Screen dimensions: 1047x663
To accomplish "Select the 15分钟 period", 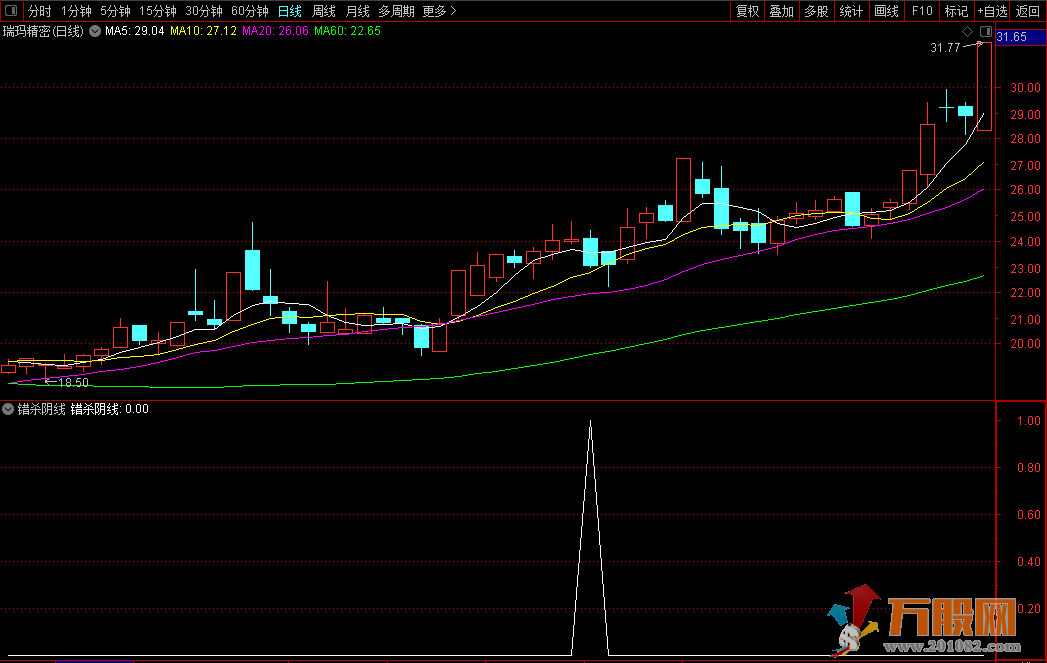I will [158, 11].
